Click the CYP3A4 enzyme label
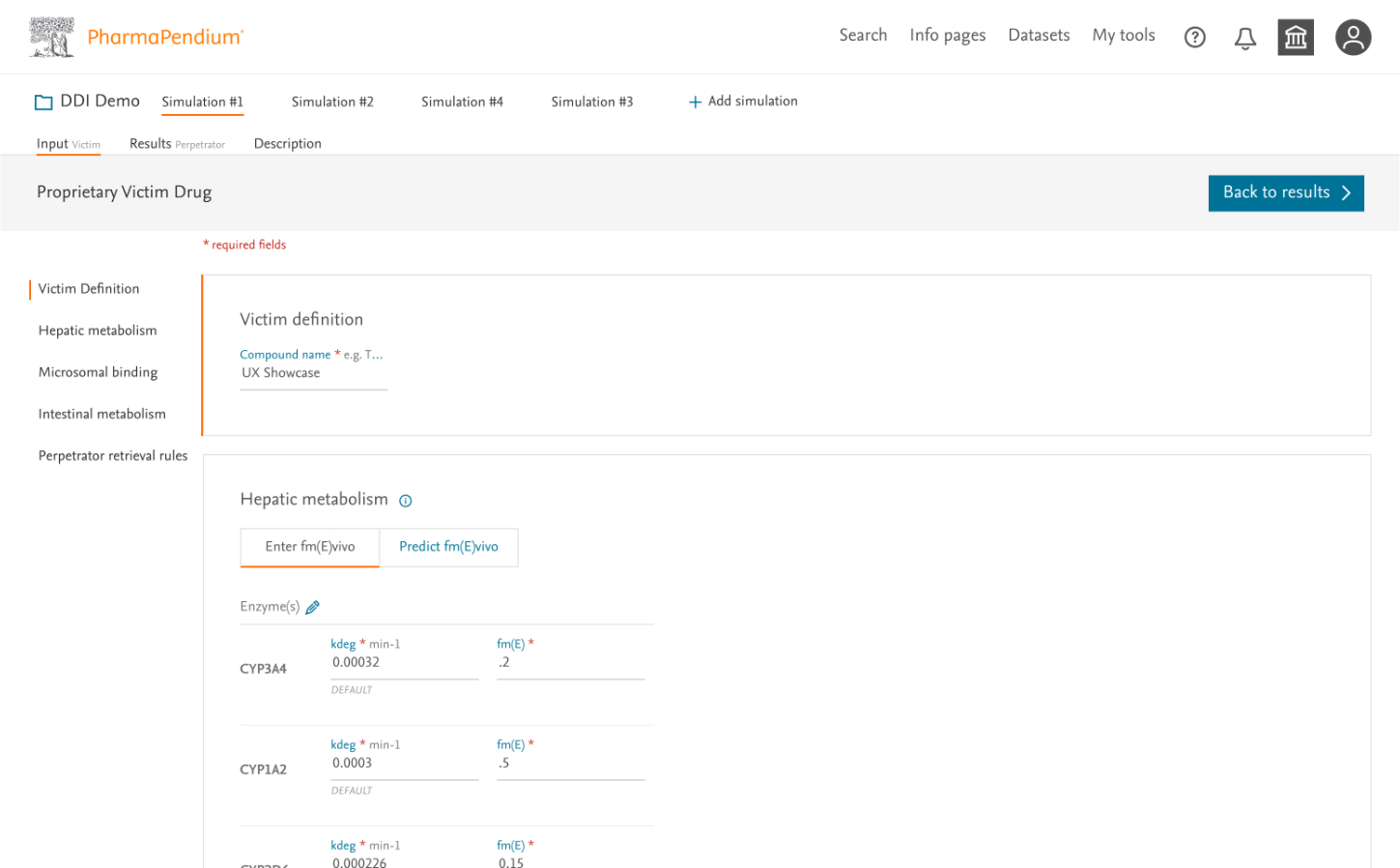The width and height of the screenshot is (1400, 868). tap(263, 669)
